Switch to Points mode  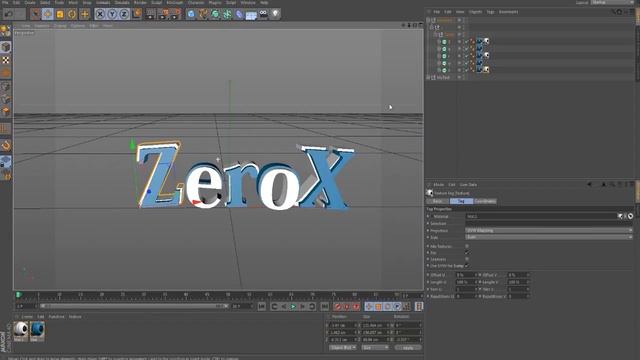coord(6,87)
